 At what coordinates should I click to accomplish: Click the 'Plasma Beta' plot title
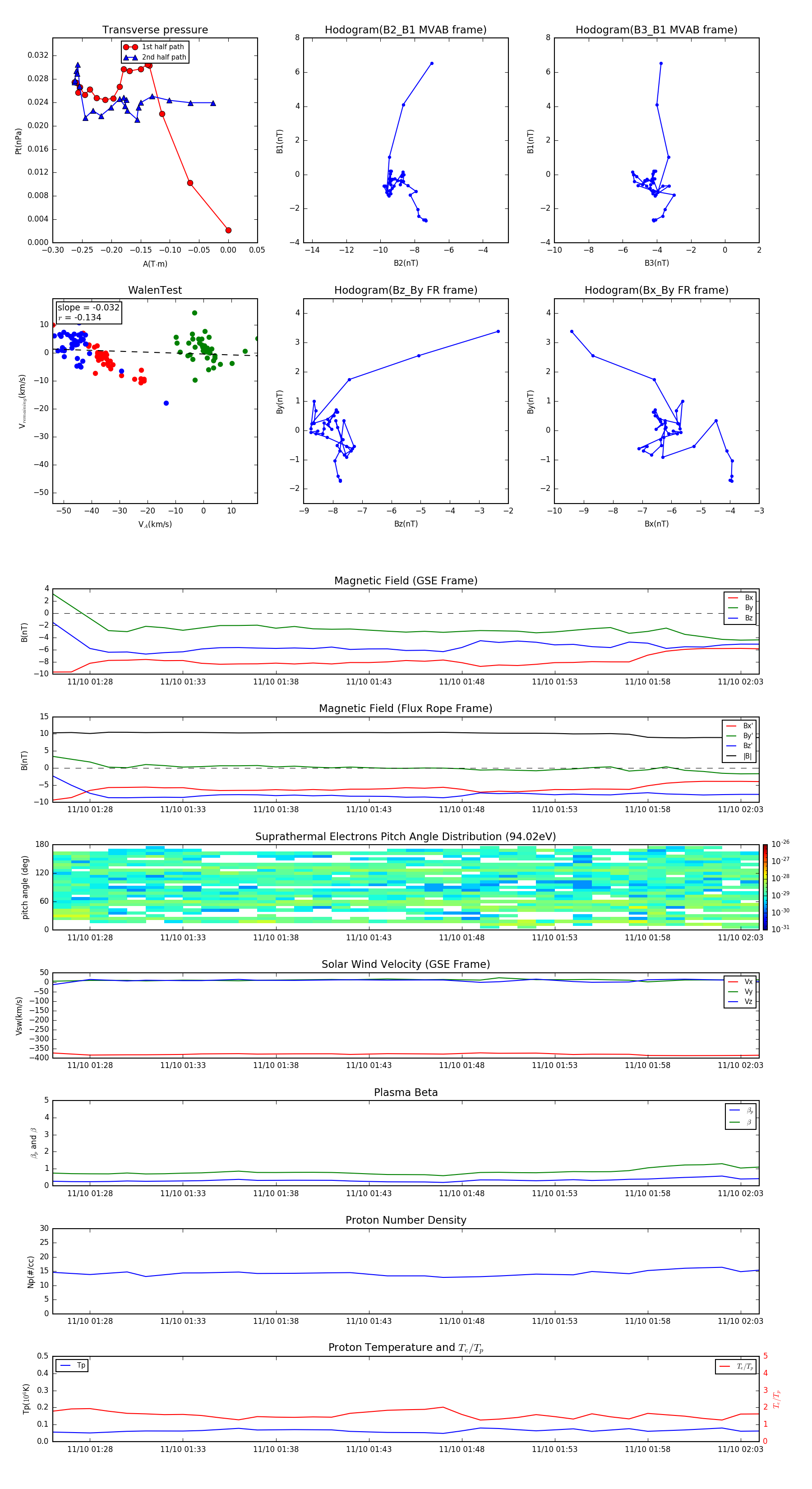click(406, 1093)
